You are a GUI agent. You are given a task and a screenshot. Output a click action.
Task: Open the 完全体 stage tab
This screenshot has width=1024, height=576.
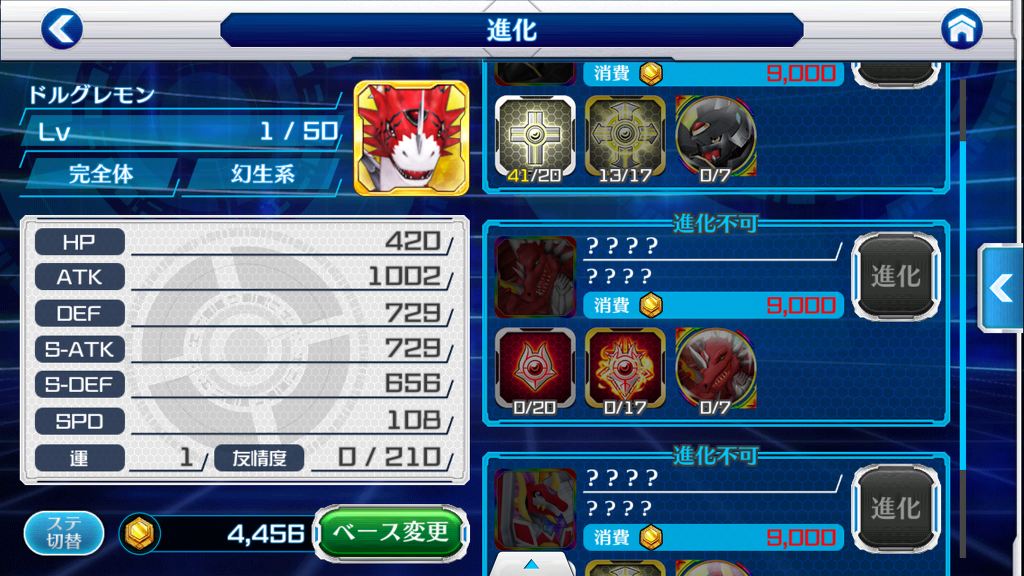101,174
